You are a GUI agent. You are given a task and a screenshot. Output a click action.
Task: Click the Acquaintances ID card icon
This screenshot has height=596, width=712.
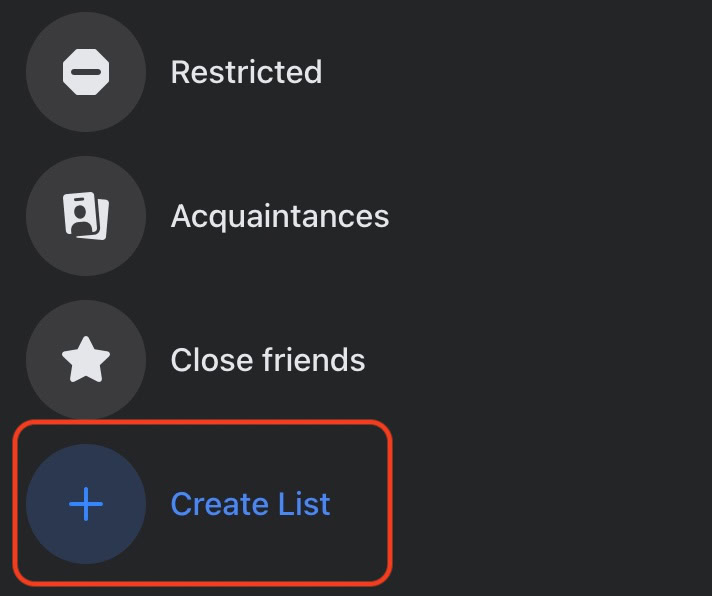[x=86, y=216]
